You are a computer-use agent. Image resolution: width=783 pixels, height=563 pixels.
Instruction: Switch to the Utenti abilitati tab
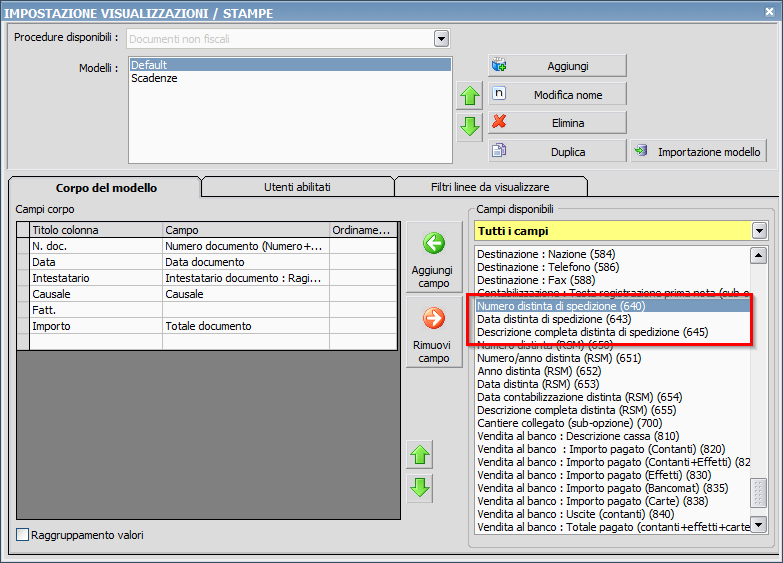click(x=297, y=187)
